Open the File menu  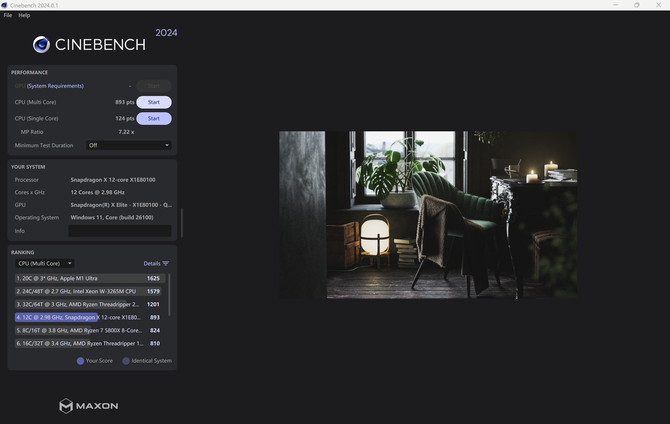coord(8,15)
